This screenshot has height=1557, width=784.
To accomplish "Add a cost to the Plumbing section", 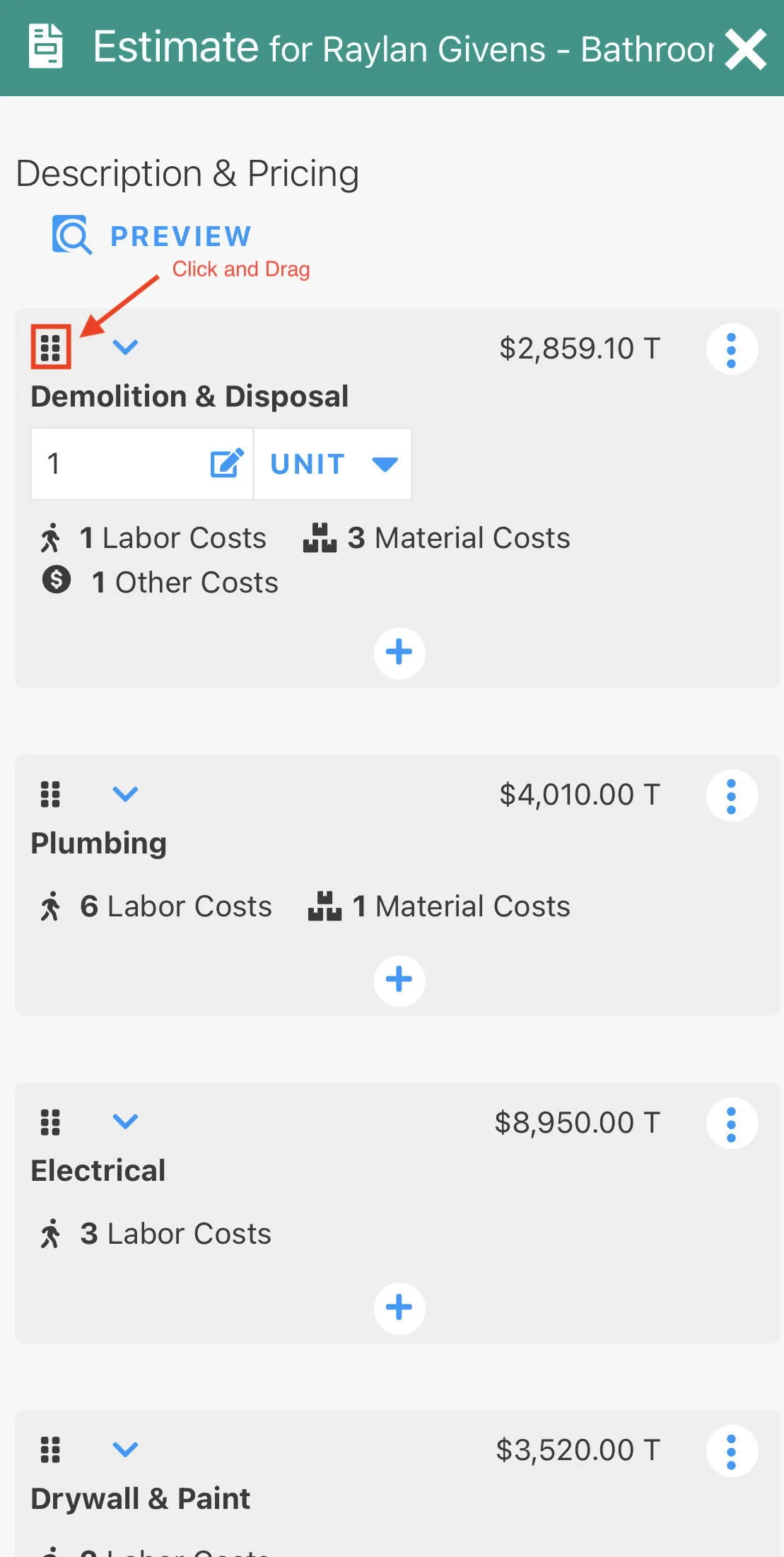I will coord(399,980).
